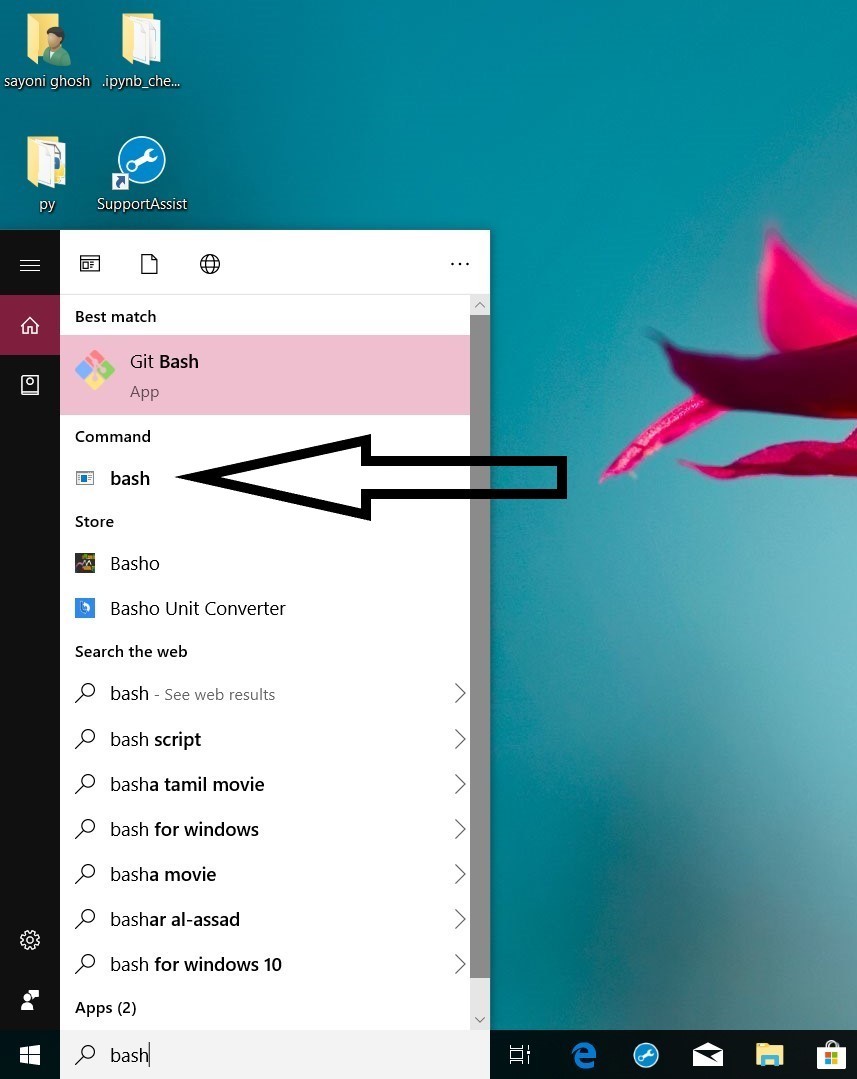Viewport: 857px width, 1079px height.
Task: Search web for bash script
Action: point(265,739)
